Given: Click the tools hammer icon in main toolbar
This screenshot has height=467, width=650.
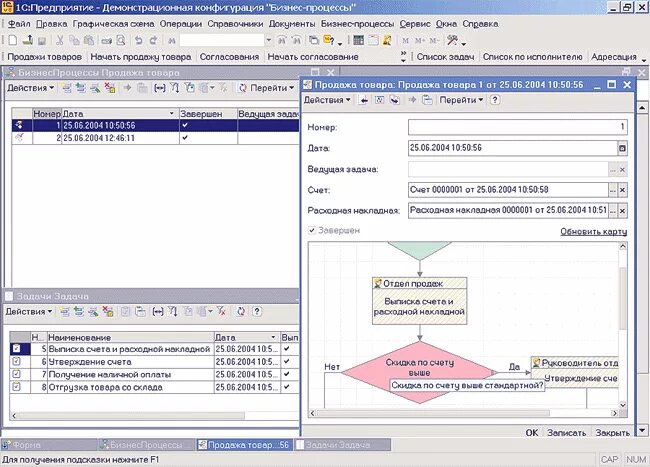Looking at the screenshot, I should 452,40.
